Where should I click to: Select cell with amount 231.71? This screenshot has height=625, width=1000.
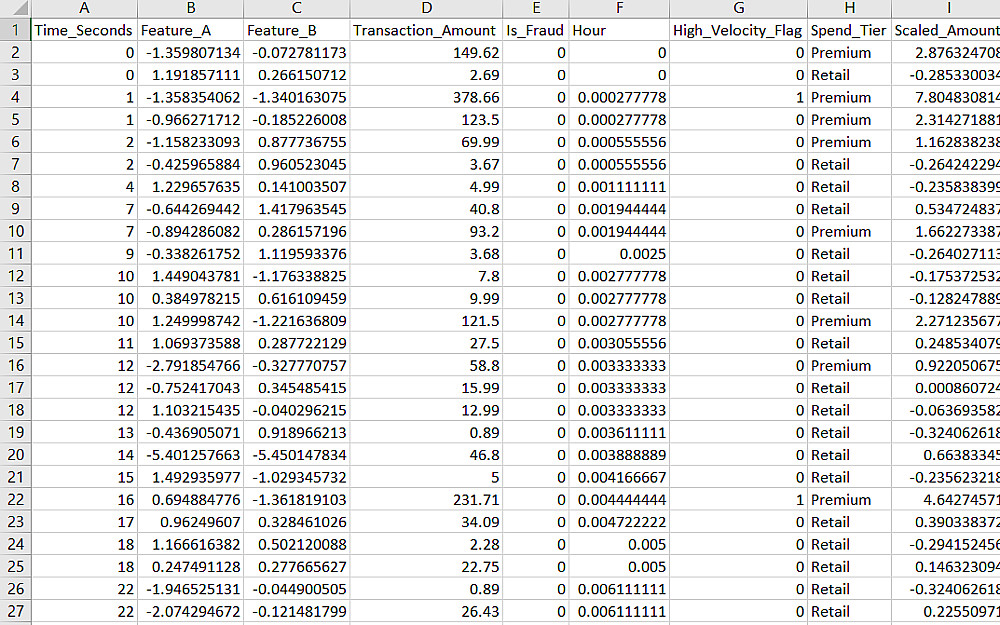point(426,500)
